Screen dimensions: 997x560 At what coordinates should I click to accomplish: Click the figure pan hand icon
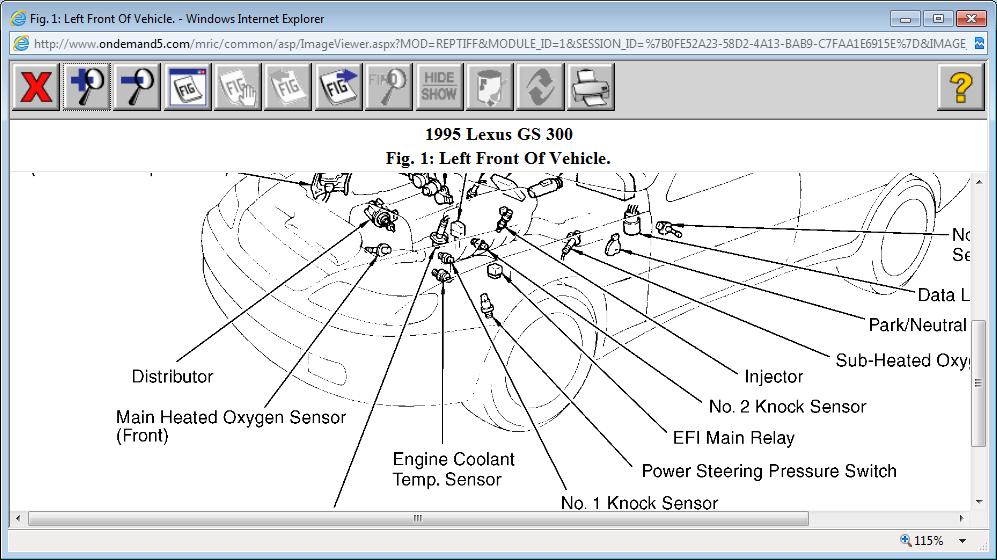point(237,86)
